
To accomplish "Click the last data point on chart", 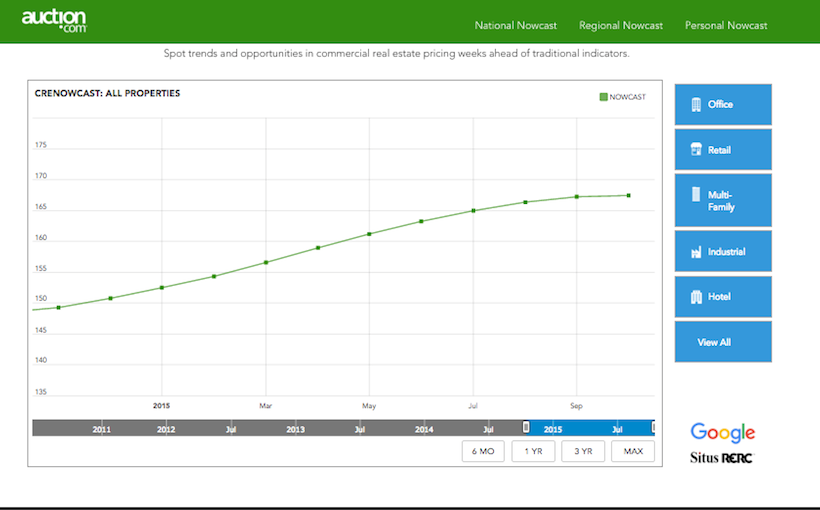I will 629,196.
